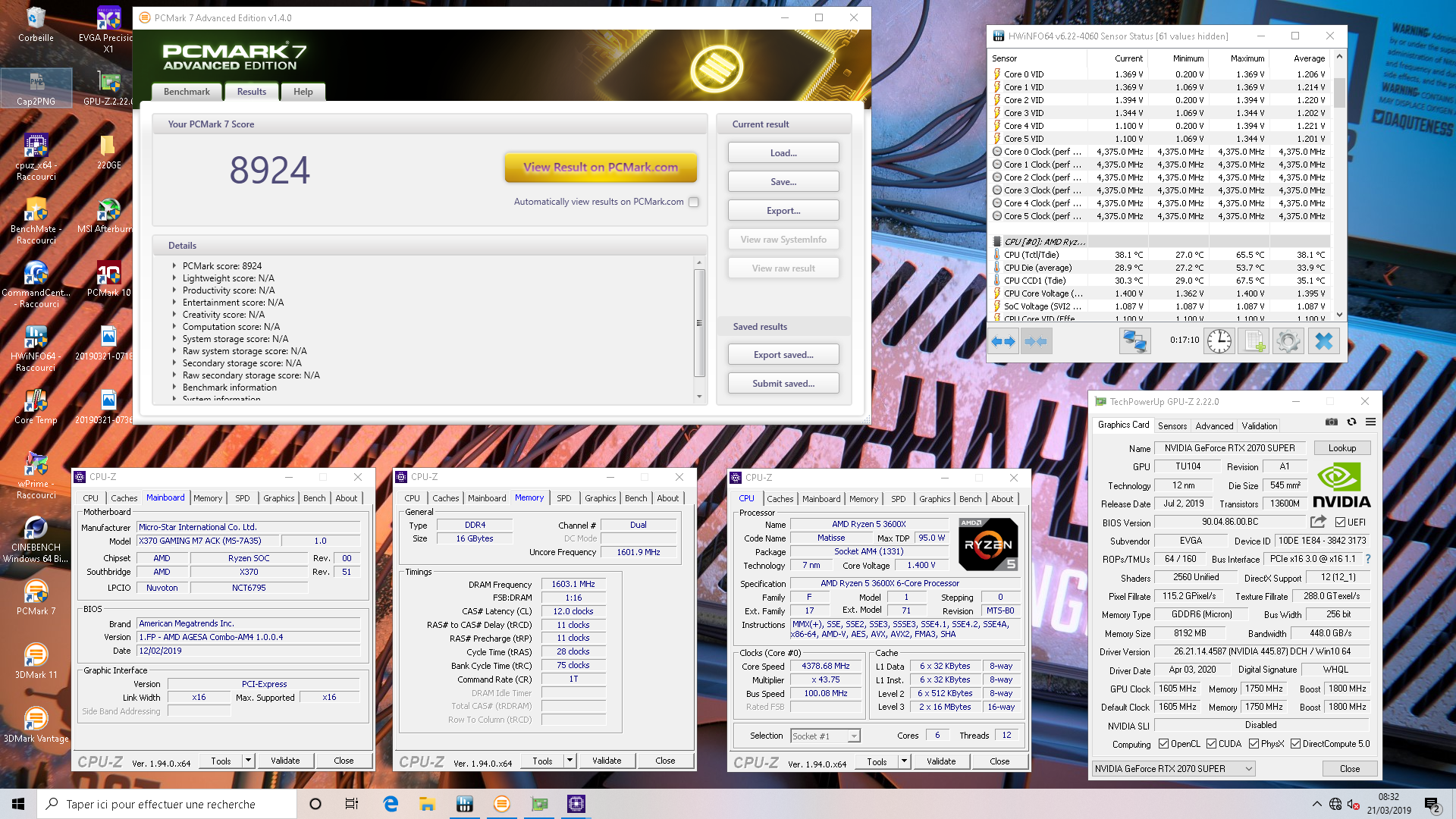Expand the Benchmark information row
Screen dimensions: 1456x819
click(x=174, y=387)
